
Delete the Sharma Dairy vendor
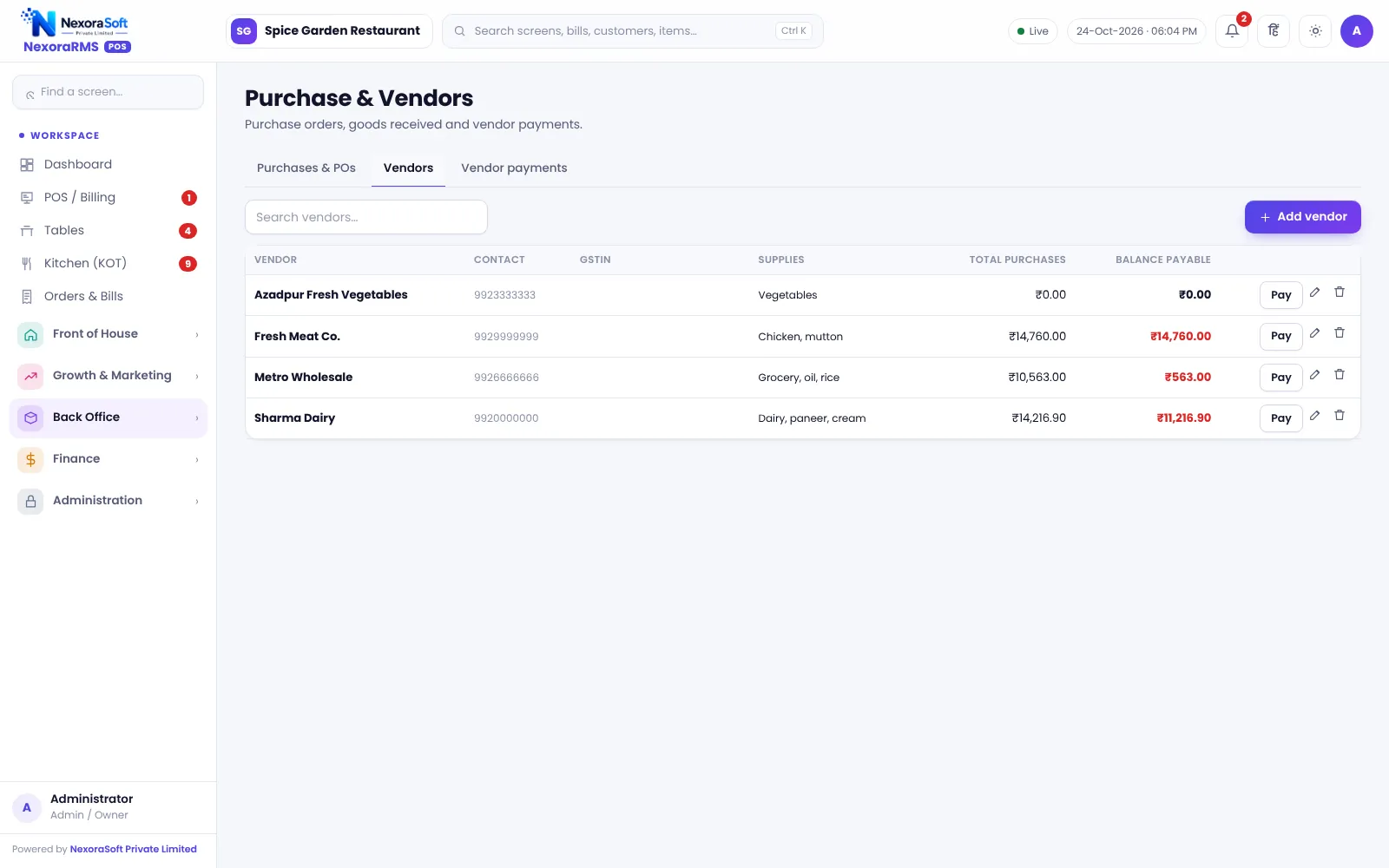(1340, 416)
